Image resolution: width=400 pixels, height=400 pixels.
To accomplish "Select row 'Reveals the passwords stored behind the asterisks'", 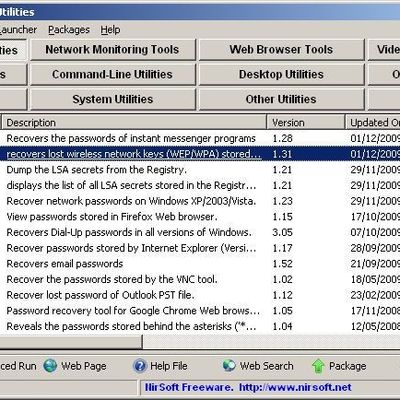I will point(200,326).
